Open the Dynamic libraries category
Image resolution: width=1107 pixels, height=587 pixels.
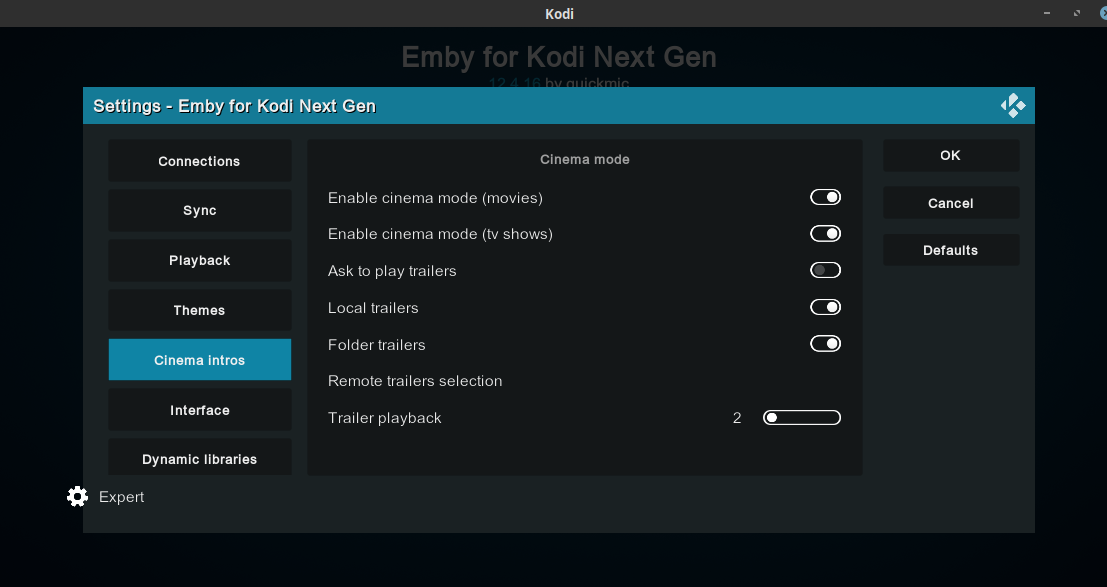[200, 458]
